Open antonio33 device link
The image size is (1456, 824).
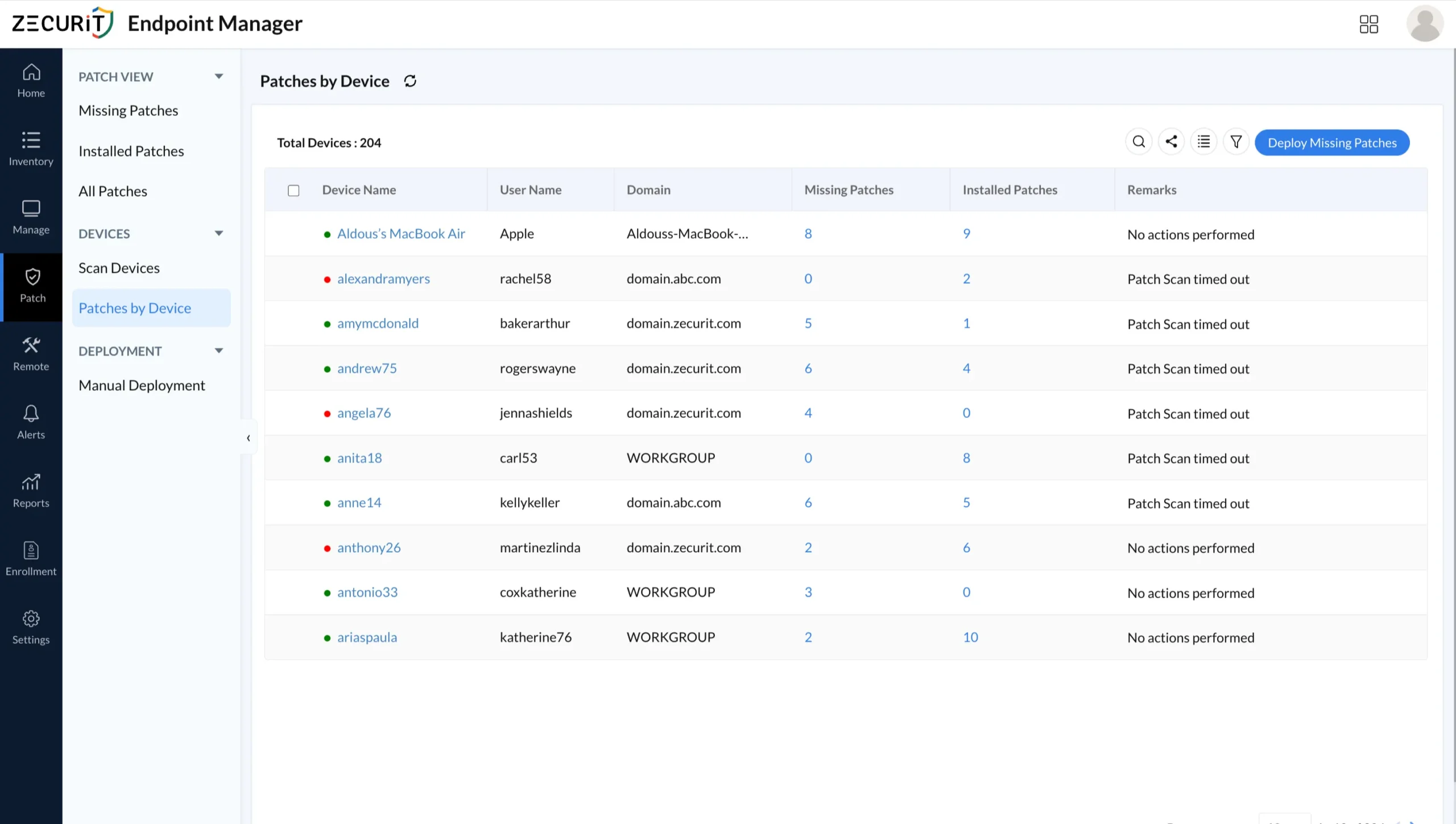tap(367, 592)
